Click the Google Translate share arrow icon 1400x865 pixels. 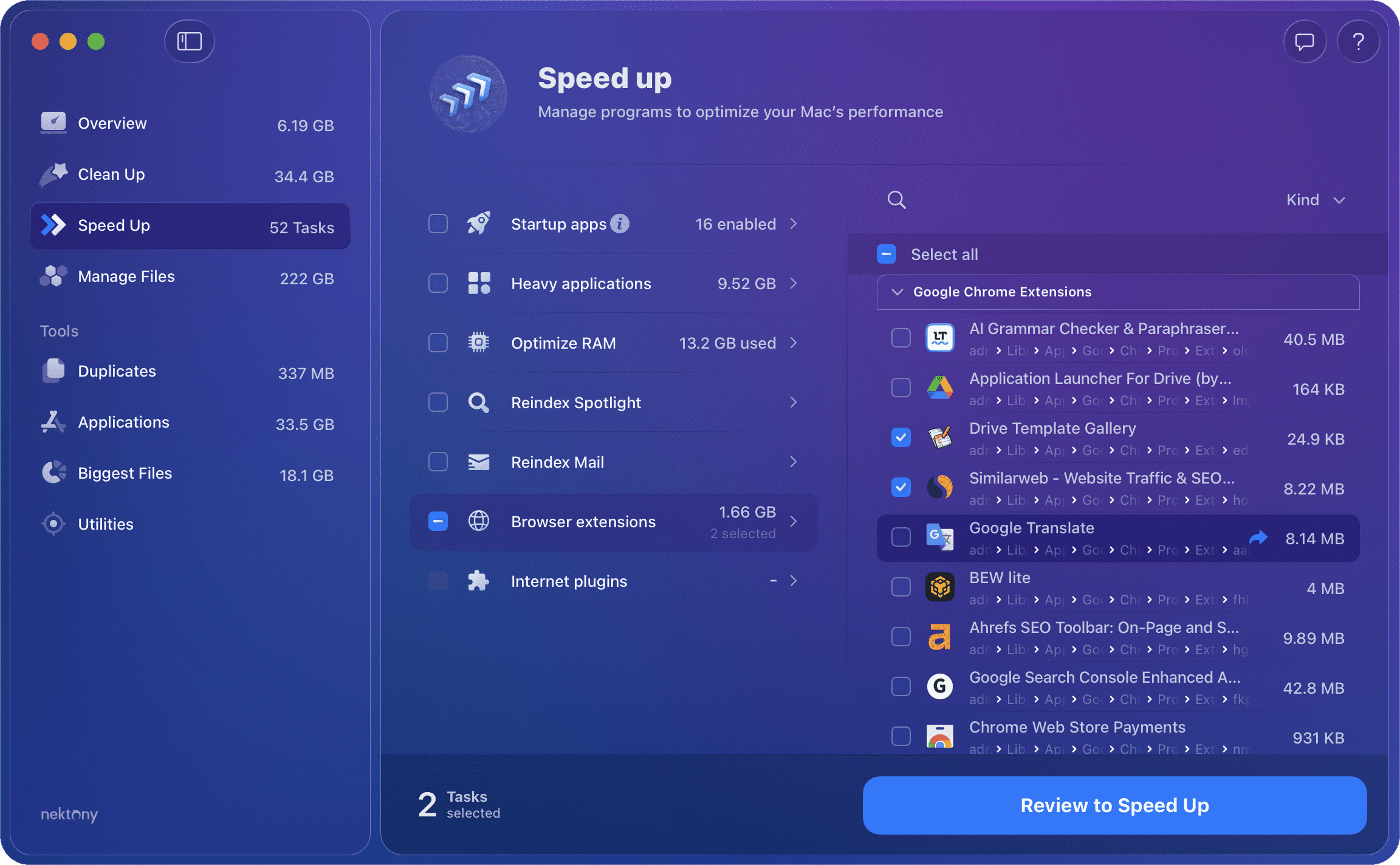tap(1258, 538)
